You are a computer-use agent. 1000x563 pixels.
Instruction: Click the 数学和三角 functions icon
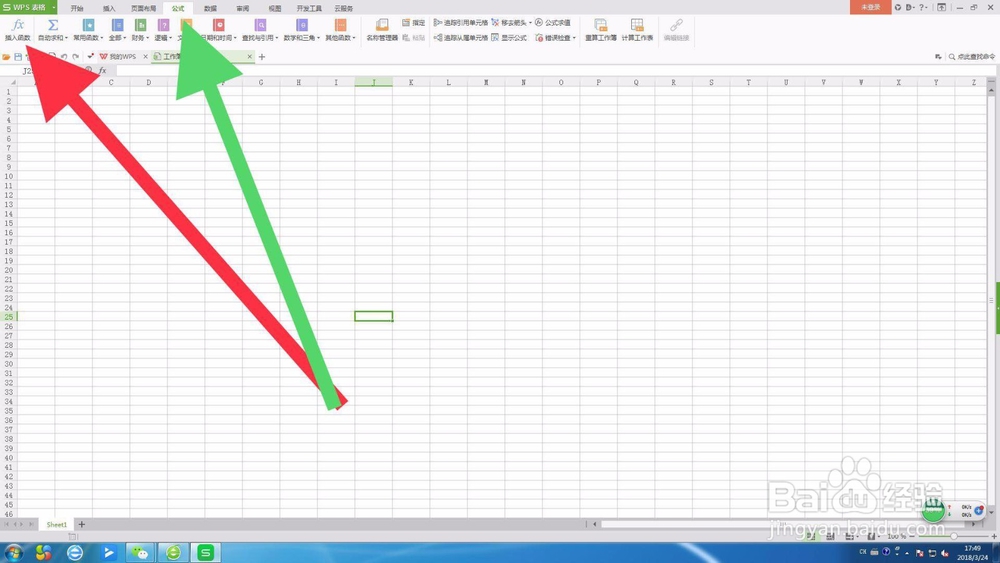pos(302,25)
